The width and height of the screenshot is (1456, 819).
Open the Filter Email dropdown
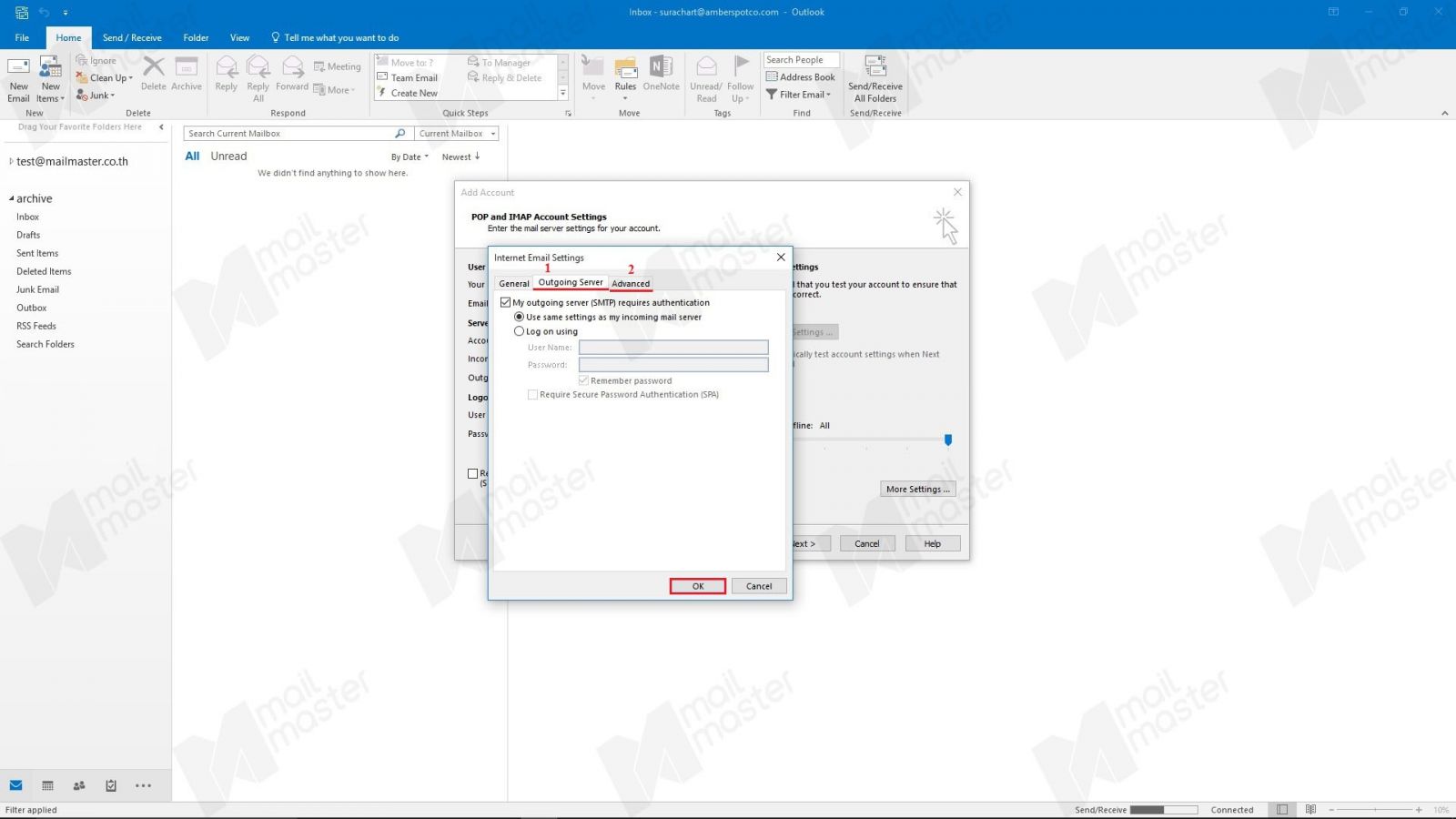(x=798, y=95)
